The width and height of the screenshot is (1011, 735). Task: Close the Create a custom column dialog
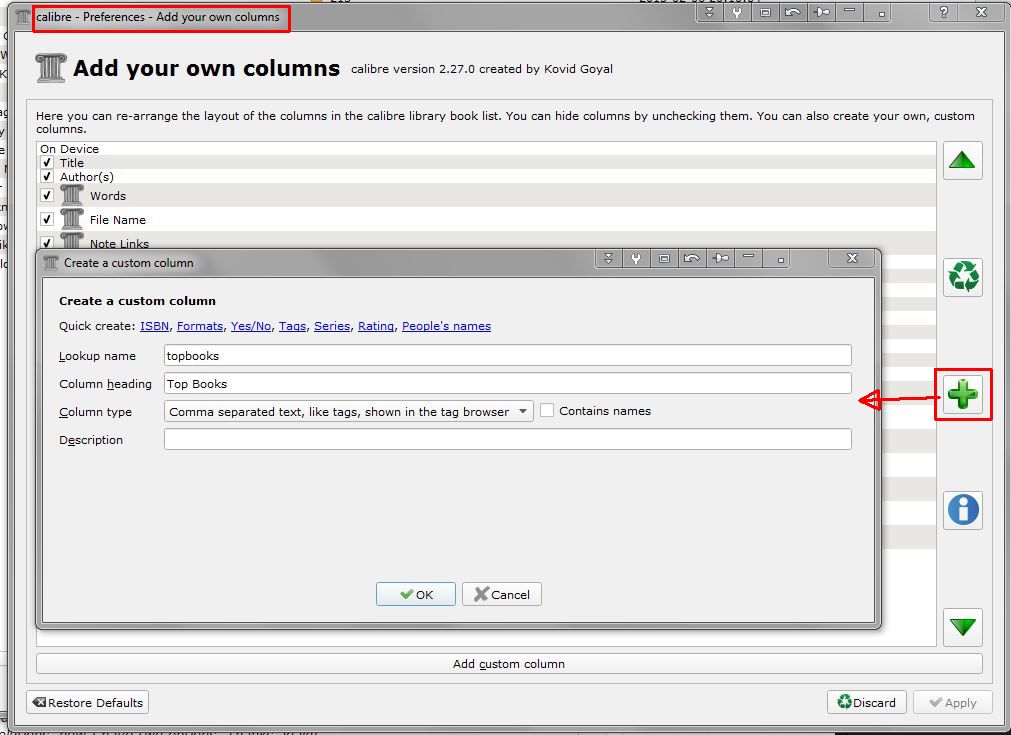[x=852, y=258]
